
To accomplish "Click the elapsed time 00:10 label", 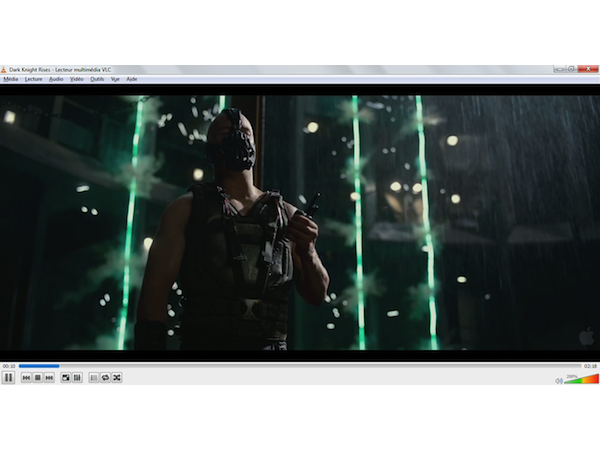I will tap(9, 366).
